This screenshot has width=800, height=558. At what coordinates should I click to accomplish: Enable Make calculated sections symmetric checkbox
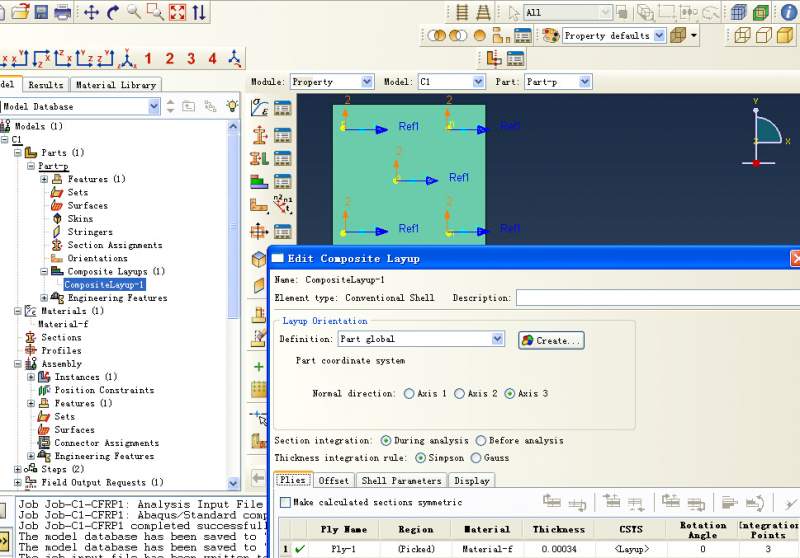click(285, 502)
